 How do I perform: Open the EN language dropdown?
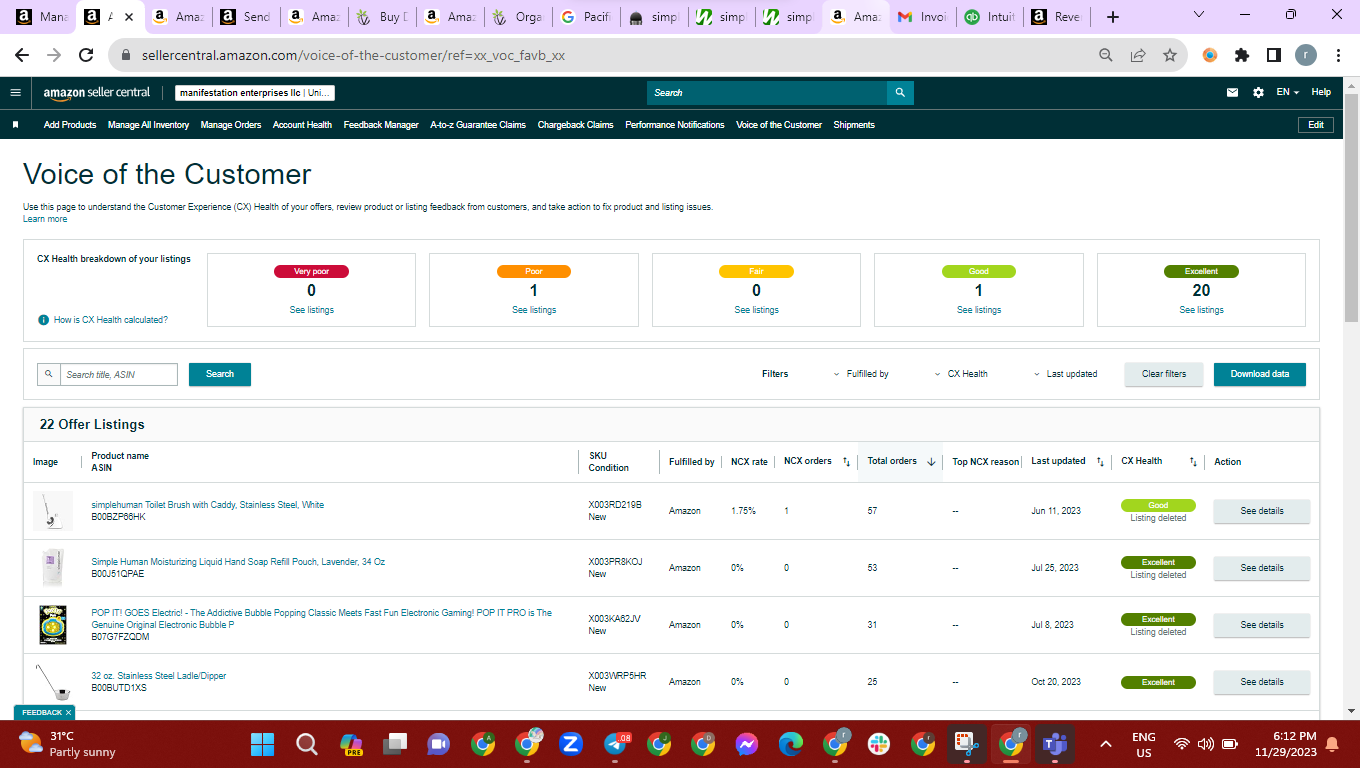(1287, 92)
